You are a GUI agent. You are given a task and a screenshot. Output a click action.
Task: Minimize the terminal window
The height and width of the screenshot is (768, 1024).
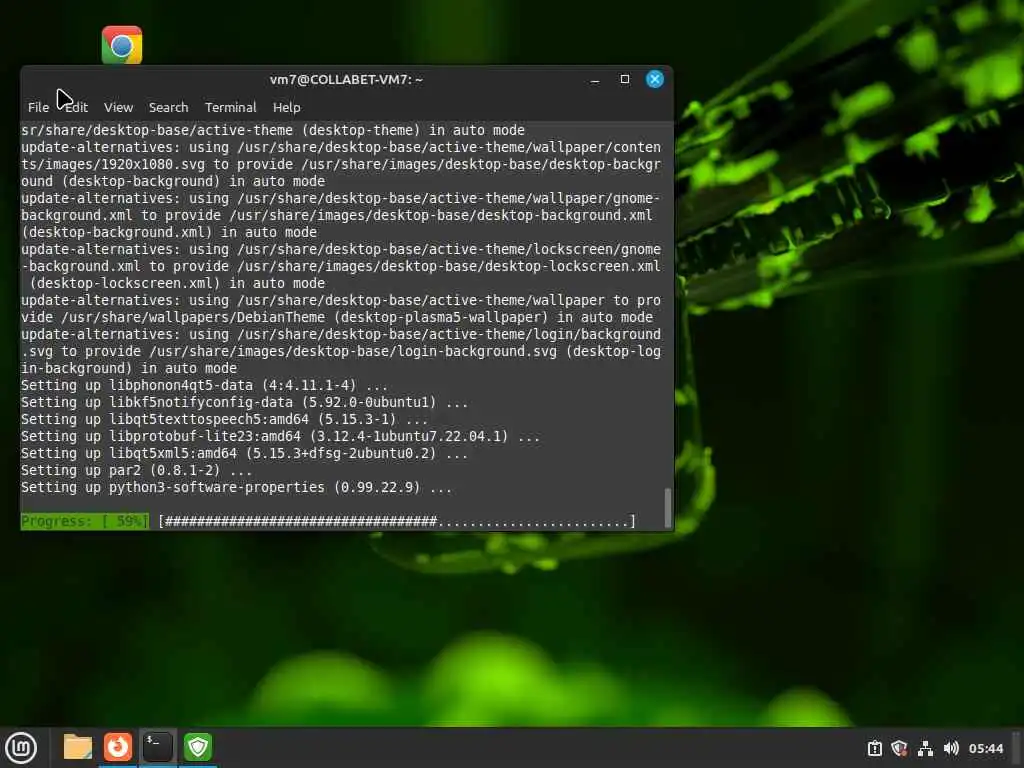(x=595, y=80)
